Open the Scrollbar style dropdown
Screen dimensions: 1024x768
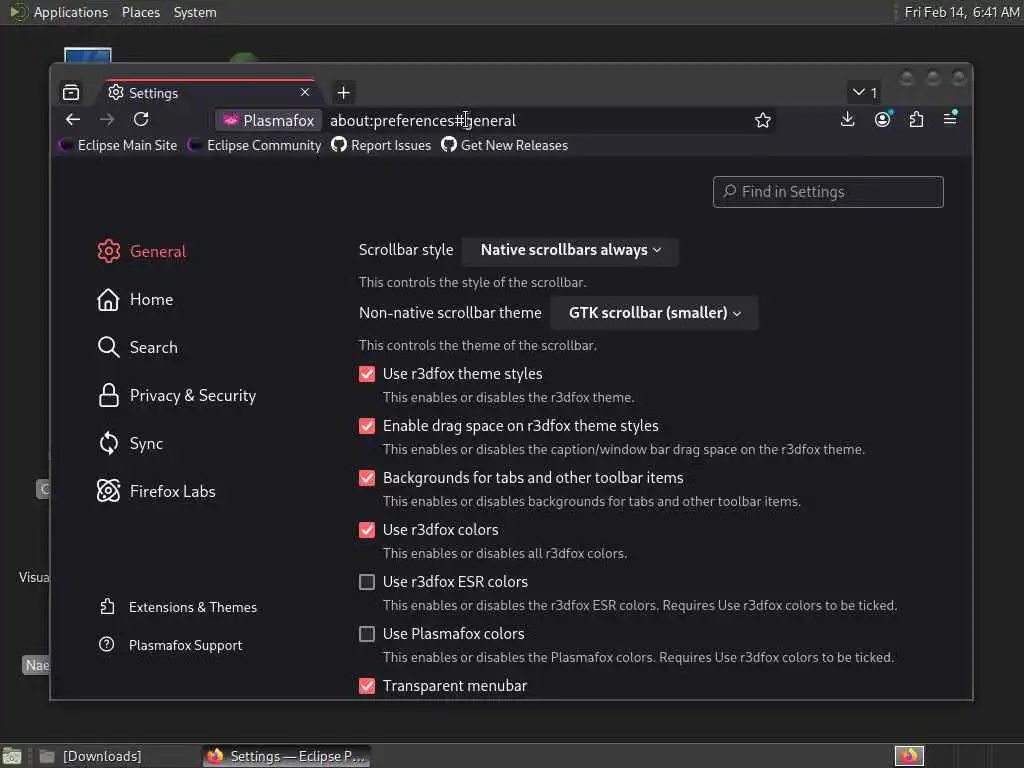(570, 251)
